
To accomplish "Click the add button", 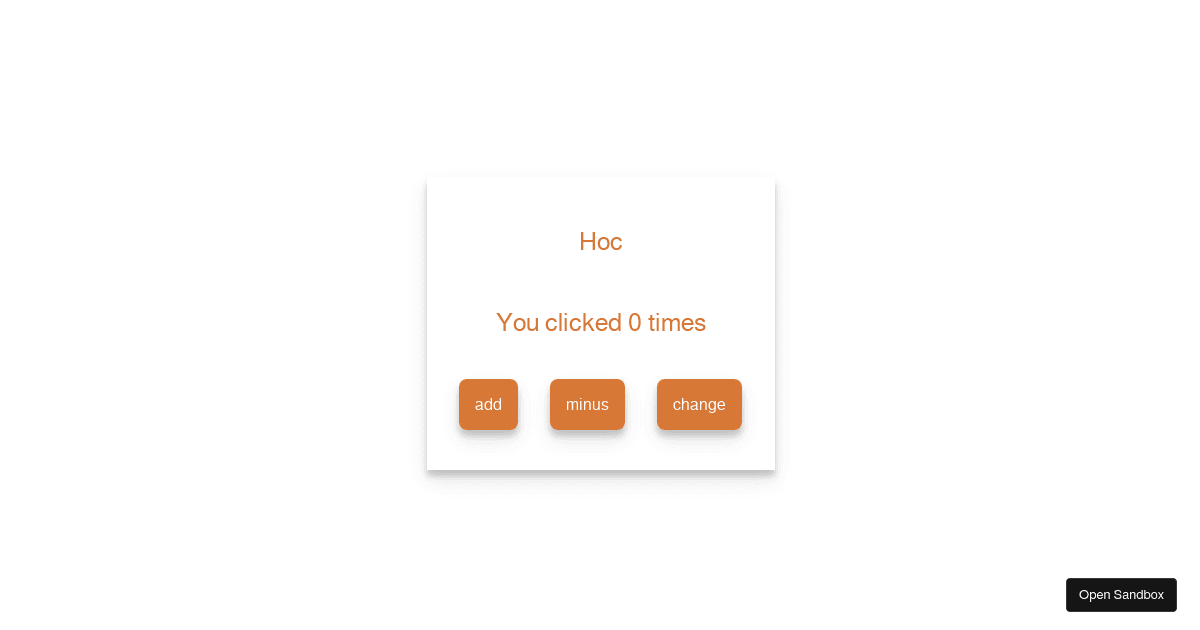I will tap(488, 404).
